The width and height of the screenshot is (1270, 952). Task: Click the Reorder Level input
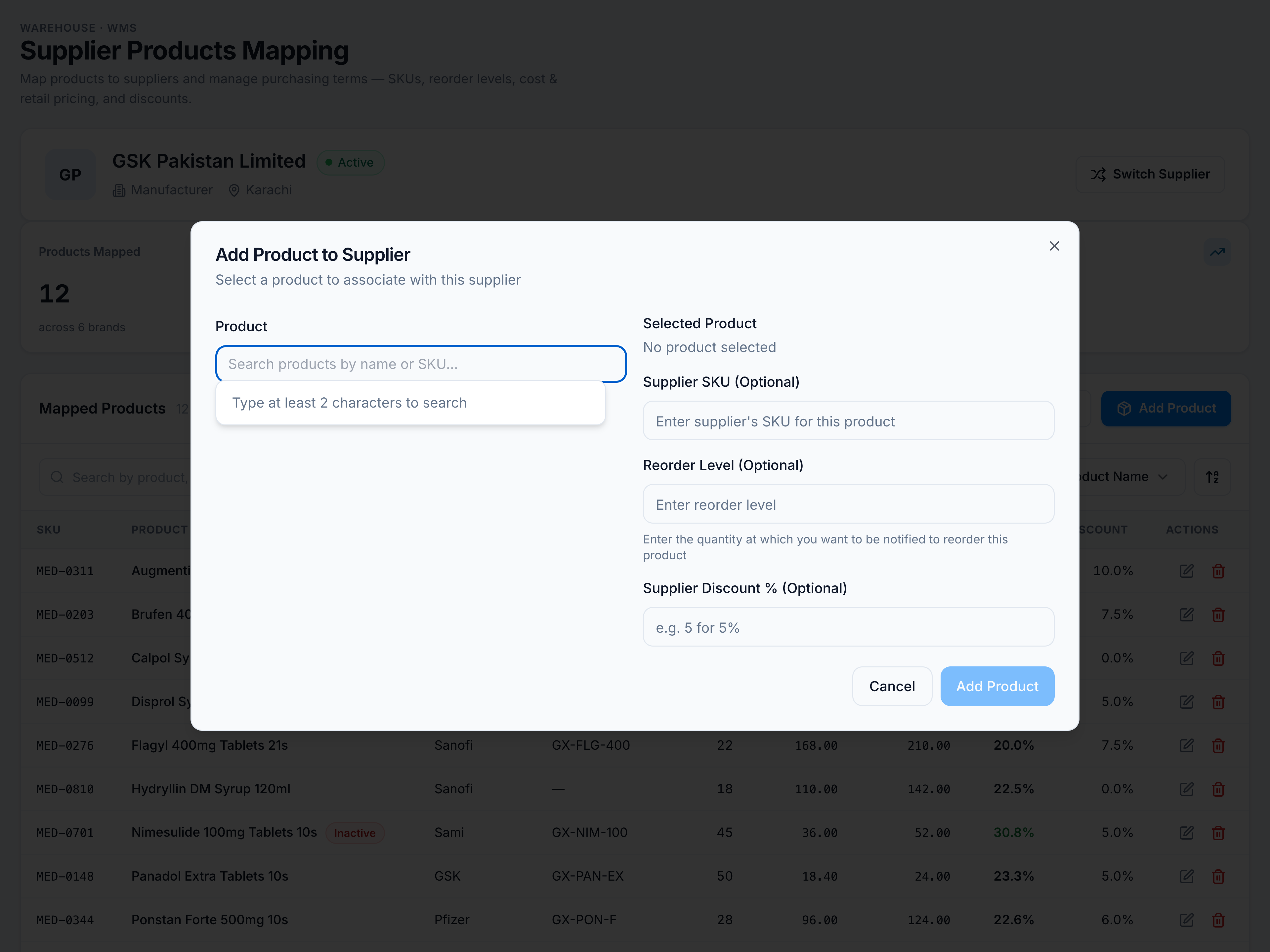pos(848,504)
